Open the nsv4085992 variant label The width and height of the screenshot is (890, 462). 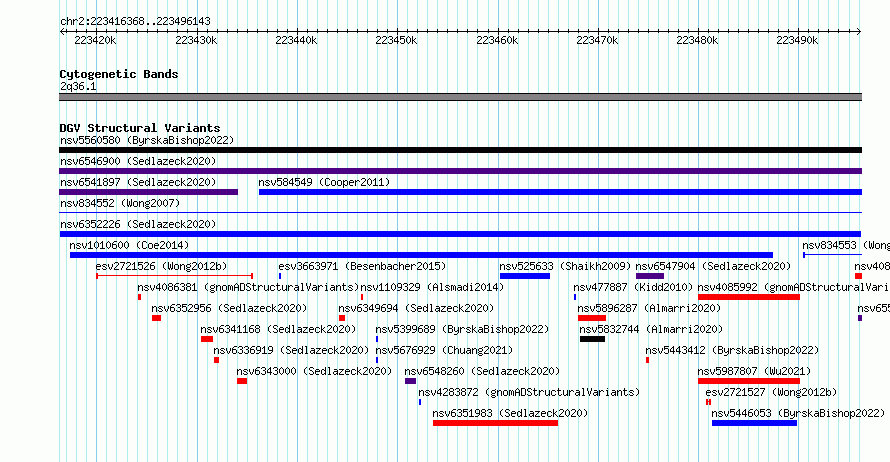[x=794, y=287]
